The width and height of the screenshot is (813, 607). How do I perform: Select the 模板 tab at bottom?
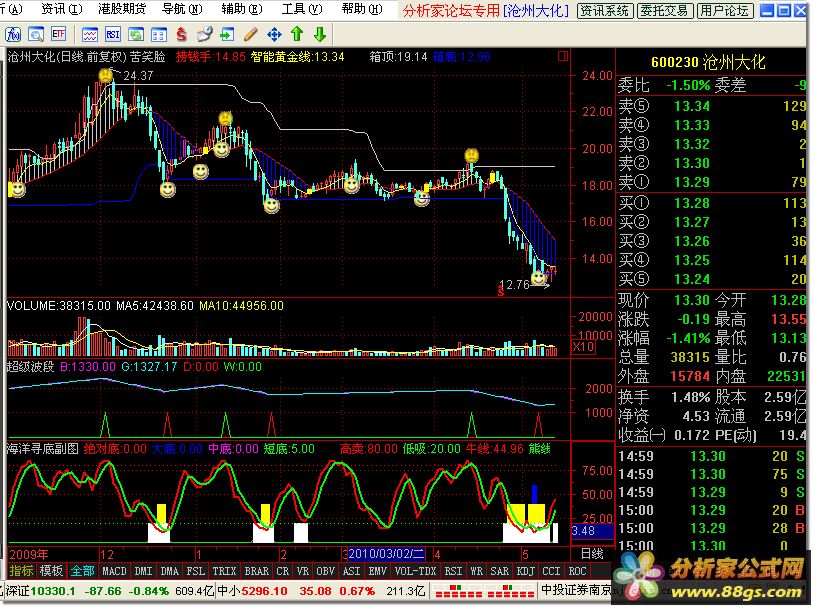tap(51, 571)
